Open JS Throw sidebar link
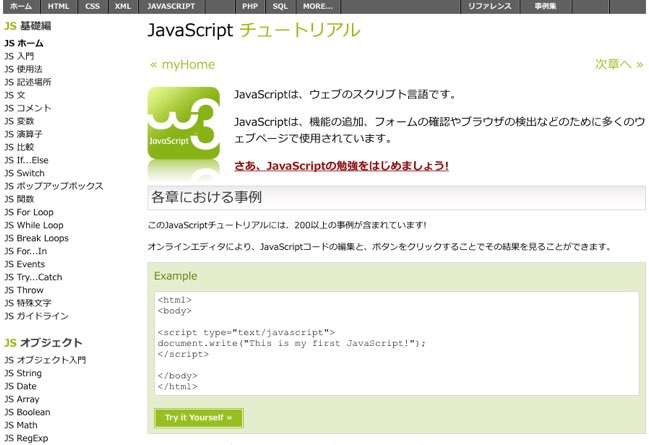The width and height of the screenshot is (649, 445). [x=24, y=290]
